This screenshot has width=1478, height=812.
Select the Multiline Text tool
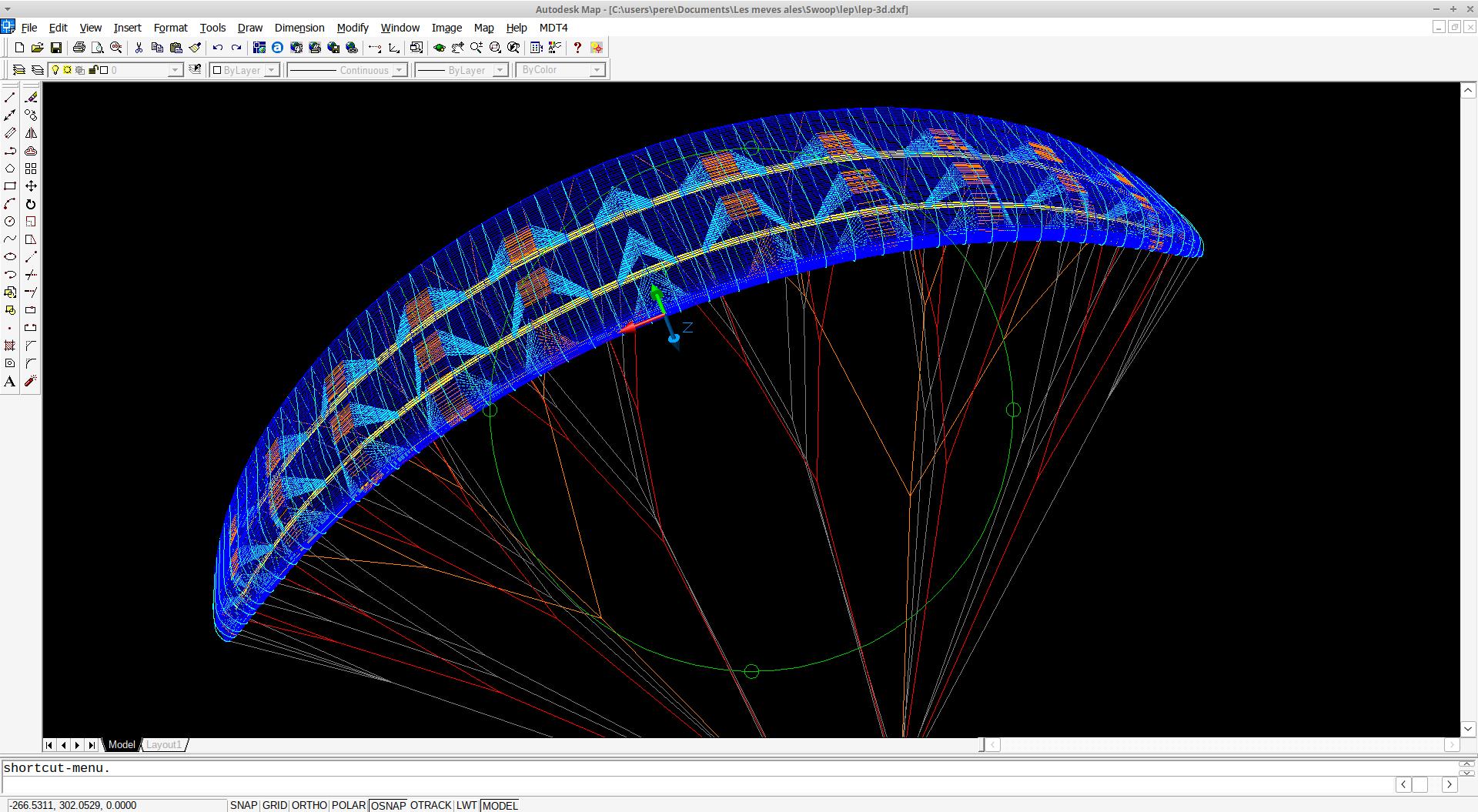click(x=10, y=382)
